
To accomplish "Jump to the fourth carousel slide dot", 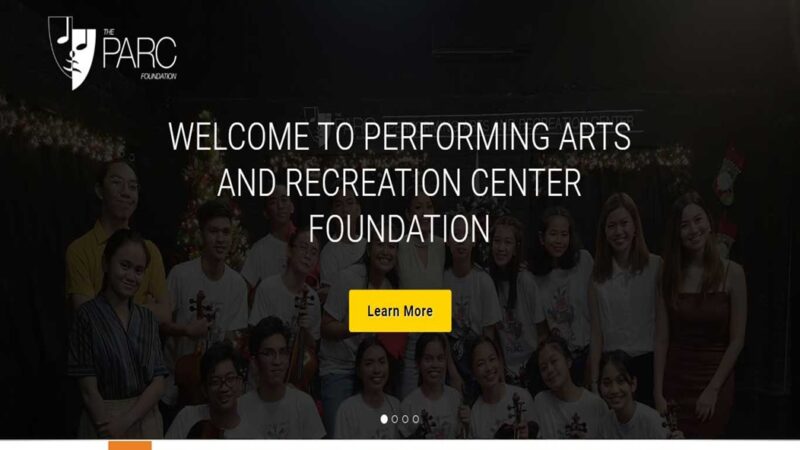I will point(416,419).
